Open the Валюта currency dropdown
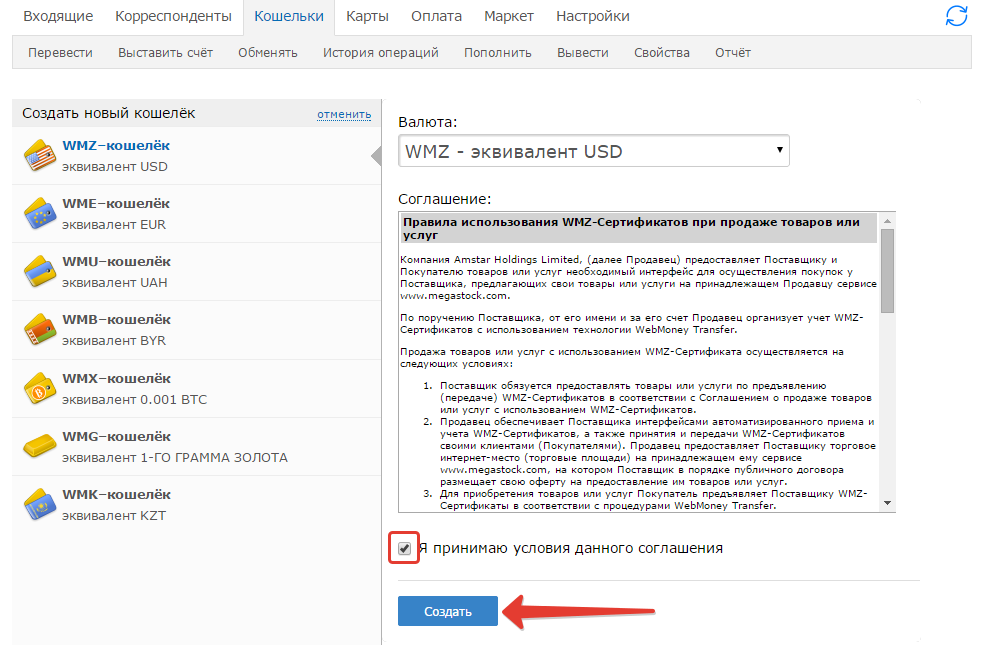Image resolution: width=982 pixels, height=645 pixels. tap(594, 151)
